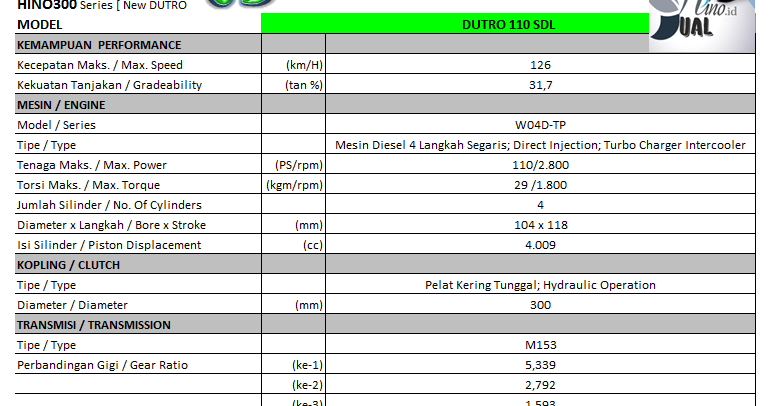Select the MODEL label cell

click(39, 25)
